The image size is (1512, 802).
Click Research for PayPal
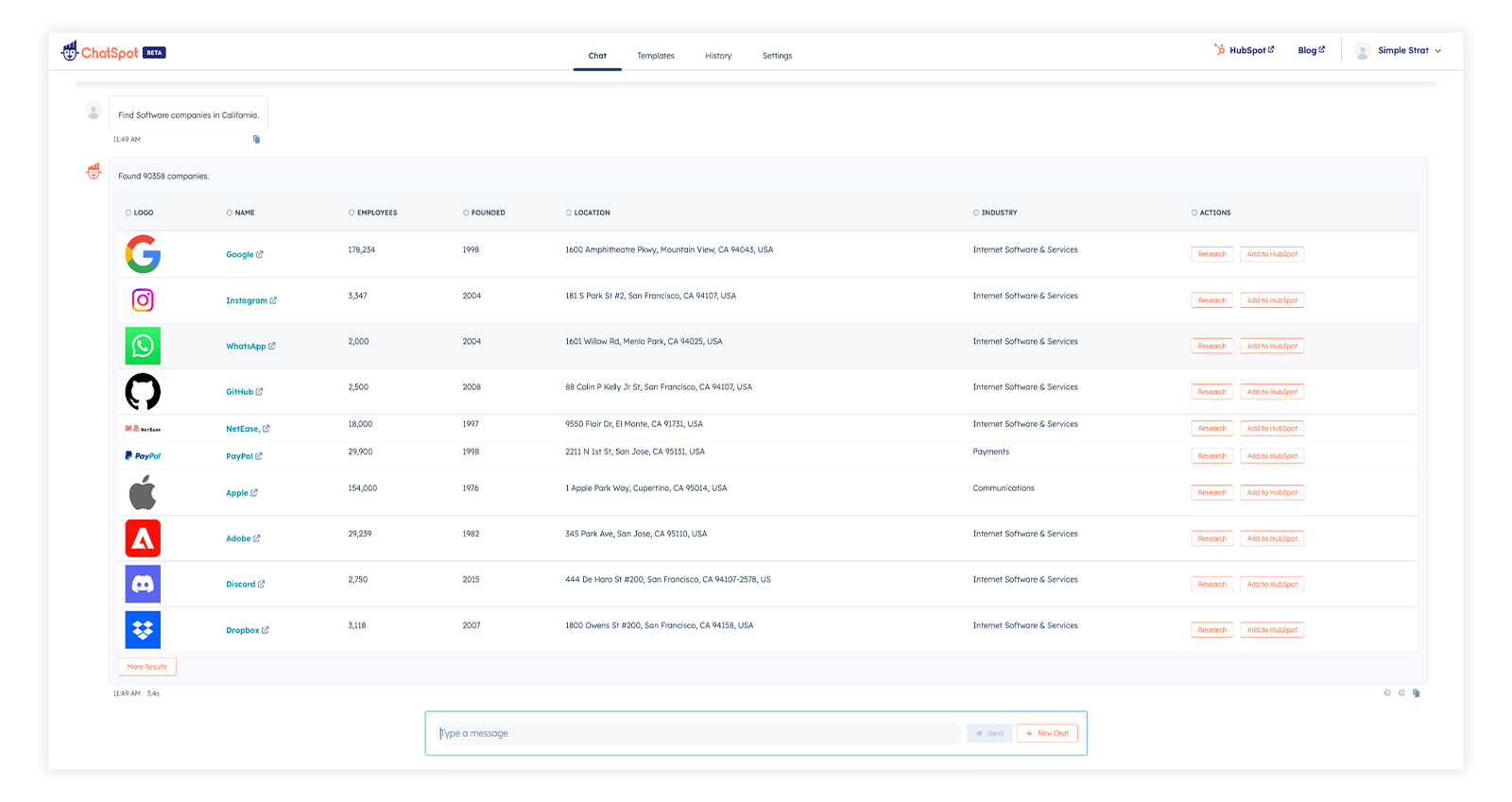point(1212,456)
